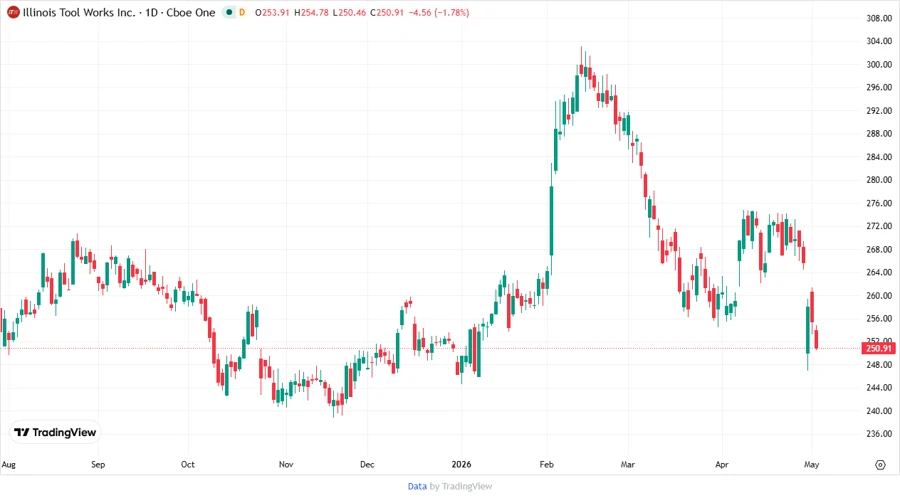Click the current price label 250.91
The image size is (900, 498).
pyautogui.click(x=879, y=348)
